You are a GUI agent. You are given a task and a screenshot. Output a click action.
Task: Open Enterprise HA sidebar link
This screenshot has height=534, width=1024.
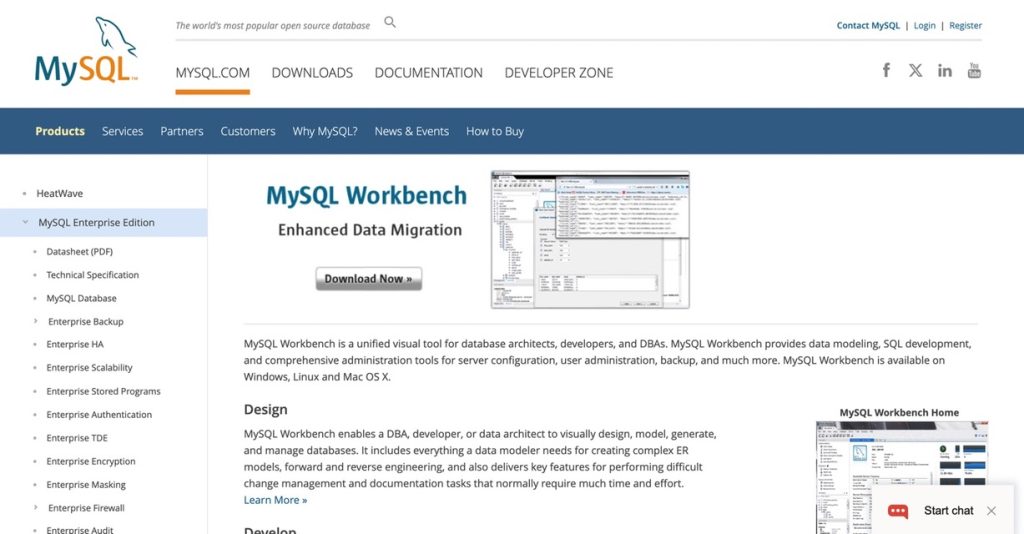(75, 344)
